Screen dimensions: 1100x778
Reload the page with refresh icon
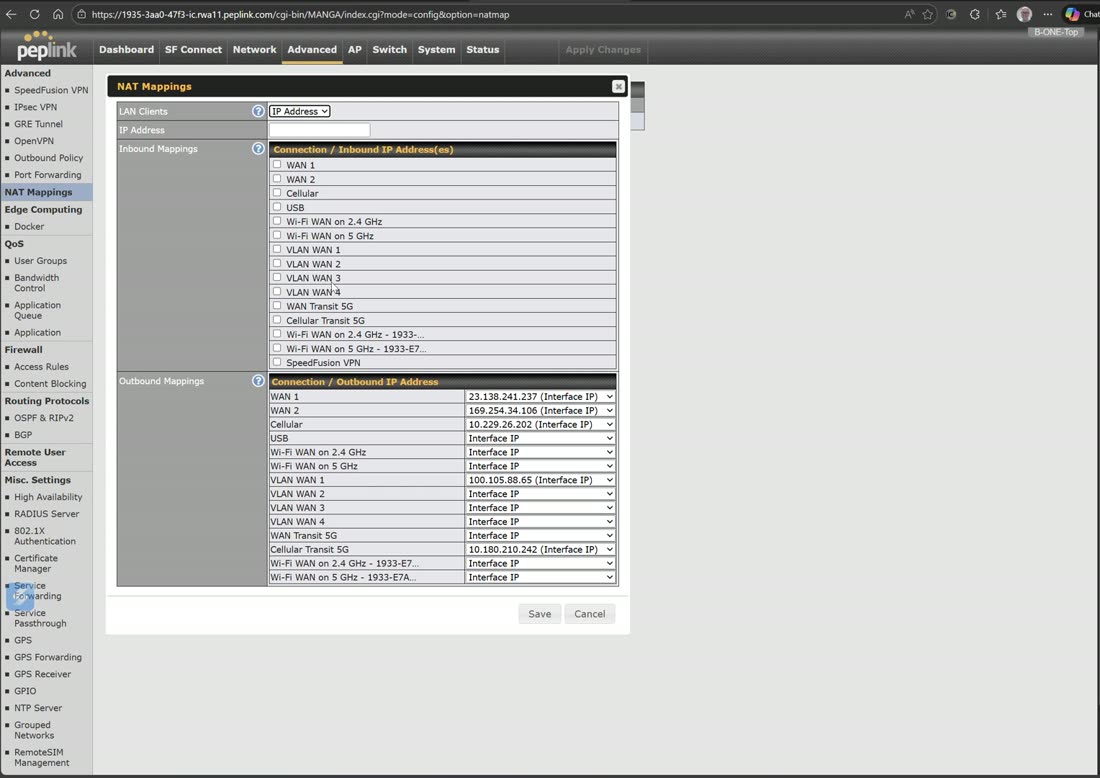[x=34, y=14]
